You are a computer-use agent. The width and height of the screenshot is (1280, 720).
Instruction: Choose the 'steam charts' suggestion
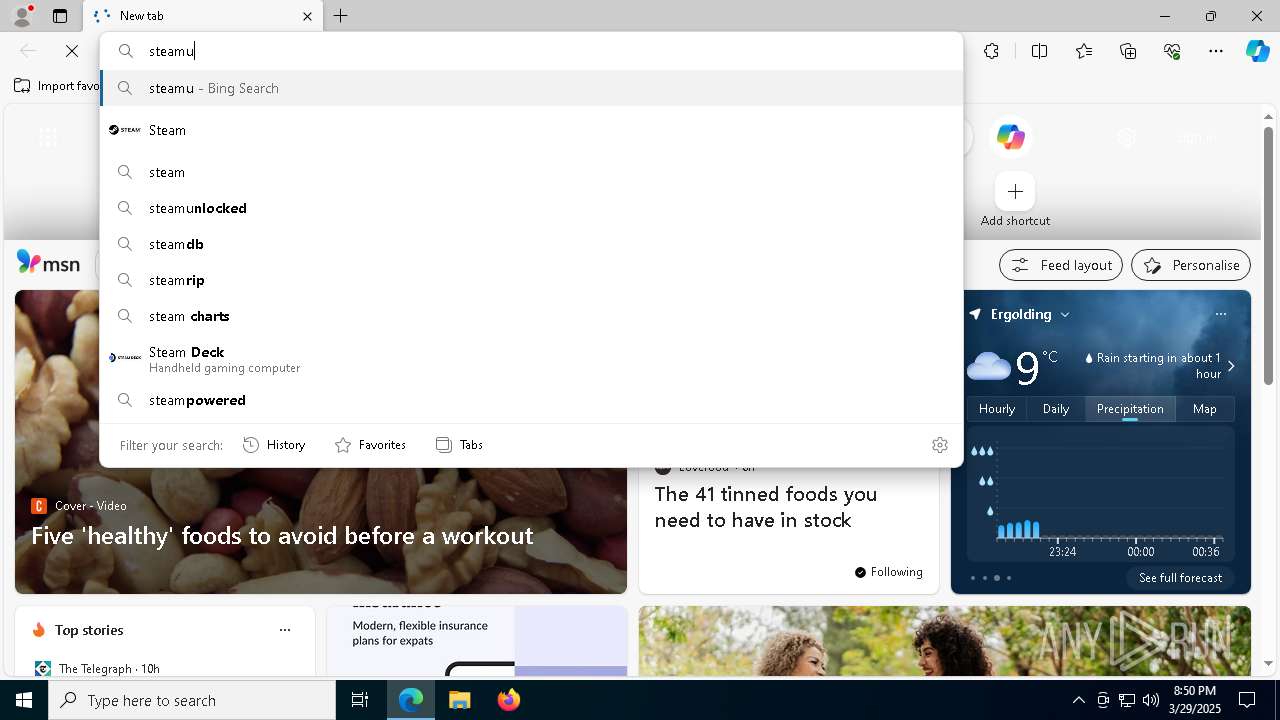(x=531, y=316)
